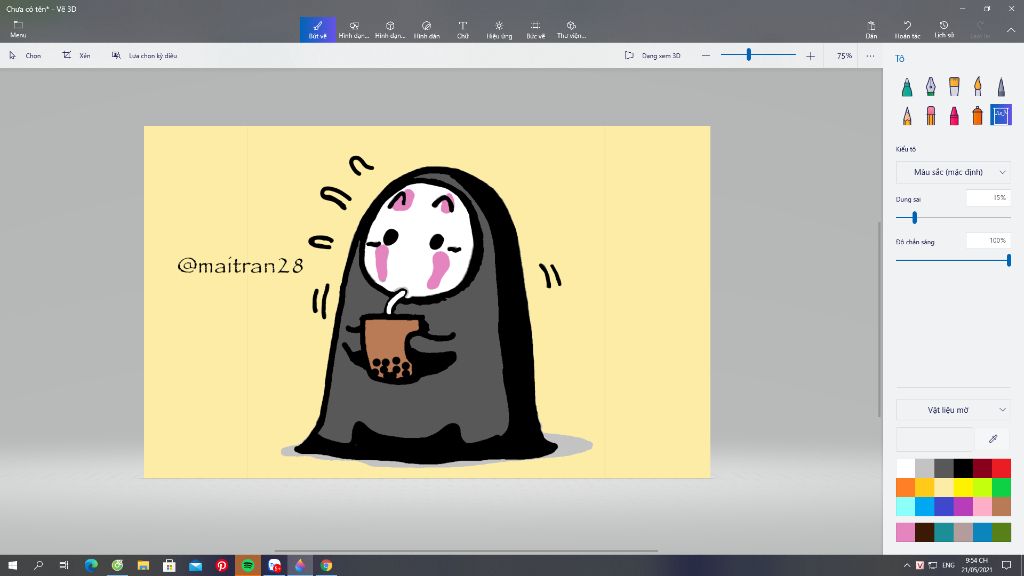1024x576 pixels.
Task: Click the vertical canvas scrollbar
Action: 879,319
